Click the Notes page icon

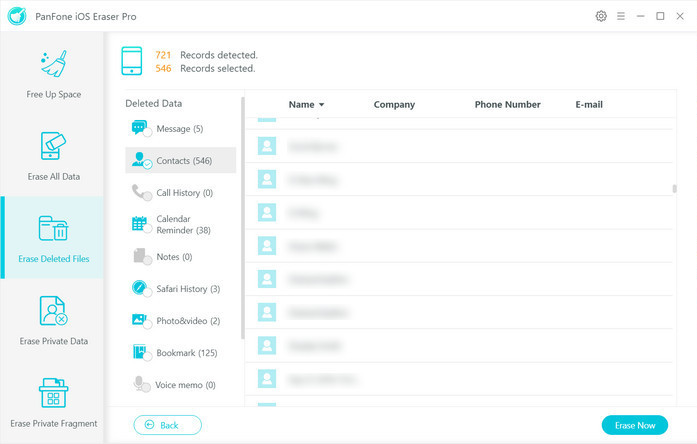point(139,256)
